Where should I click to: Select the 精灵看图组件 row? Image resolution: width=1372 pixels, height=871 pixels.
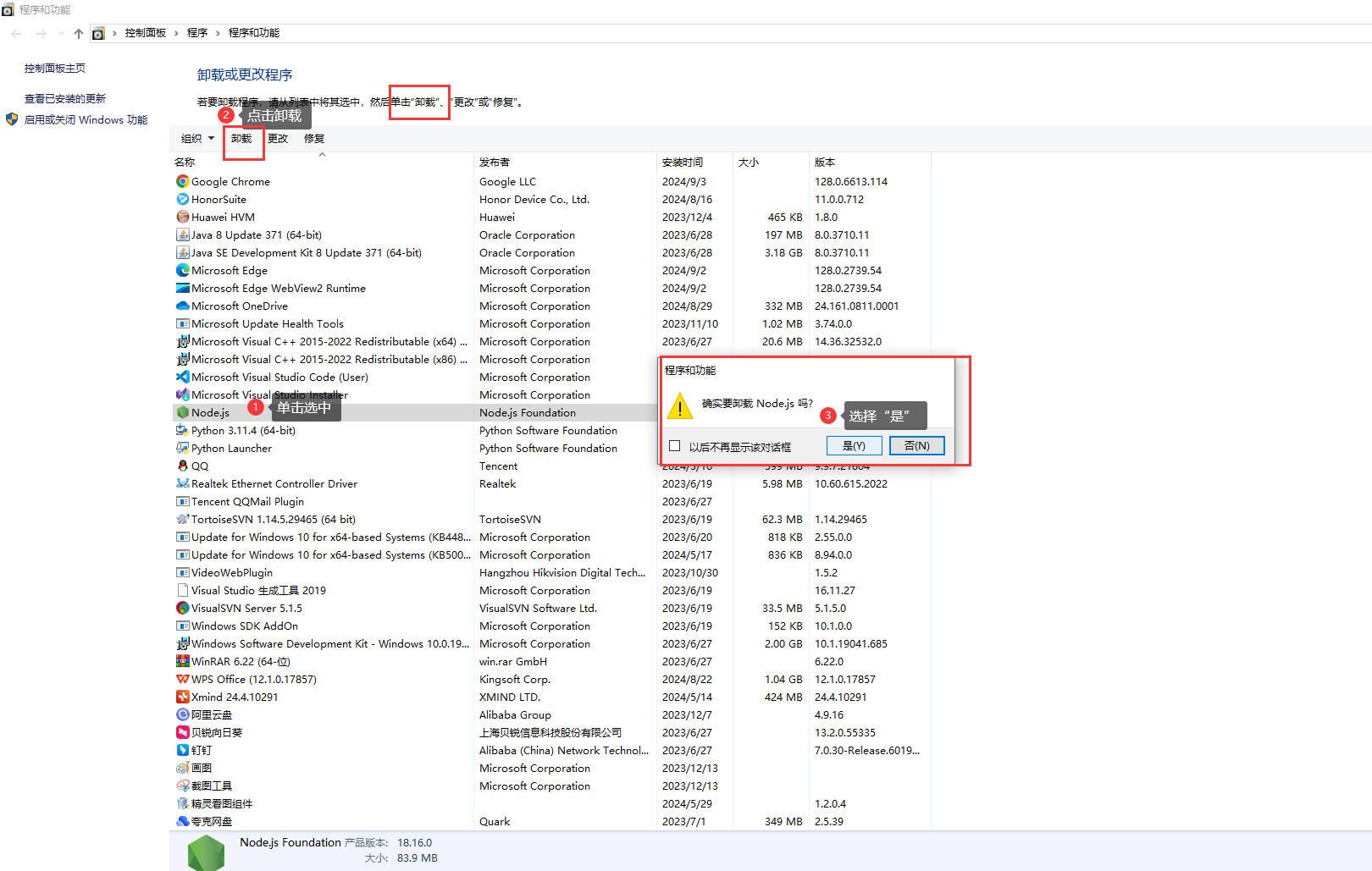coord(550,803)
